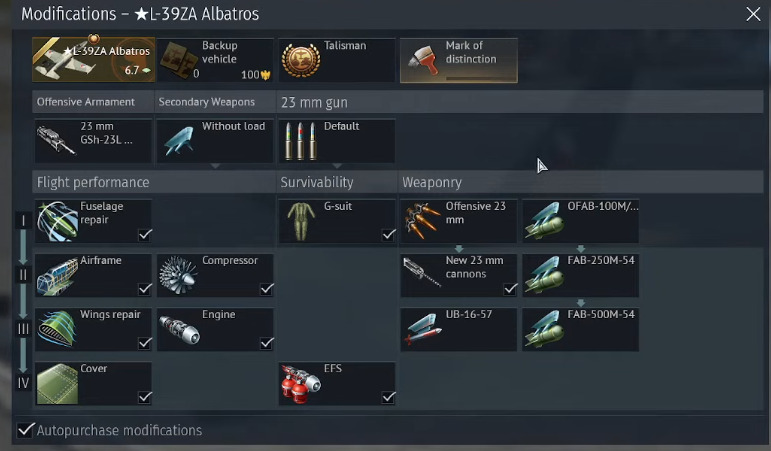This screenshot has height=451, width=771.
Task: Toggle the Wings repair checkmark
Action: 145,342
